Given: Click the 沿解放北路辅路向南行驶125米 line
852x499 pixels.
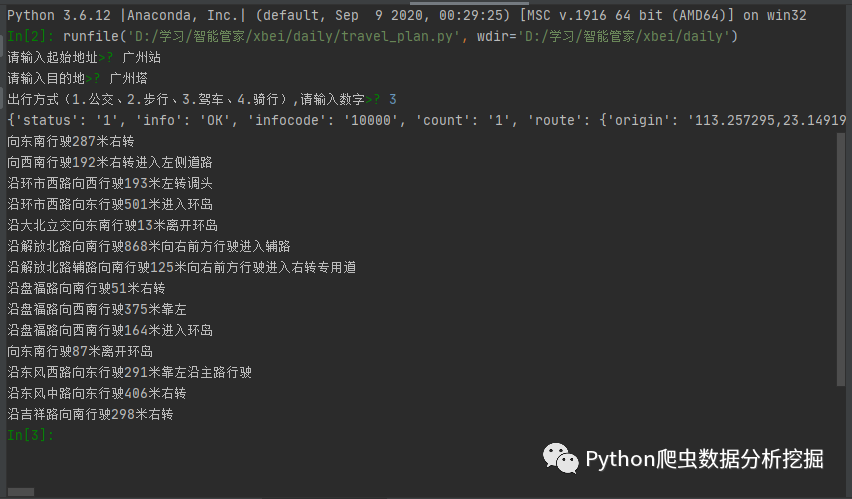Looking at the screenshot, I should 181,267.
